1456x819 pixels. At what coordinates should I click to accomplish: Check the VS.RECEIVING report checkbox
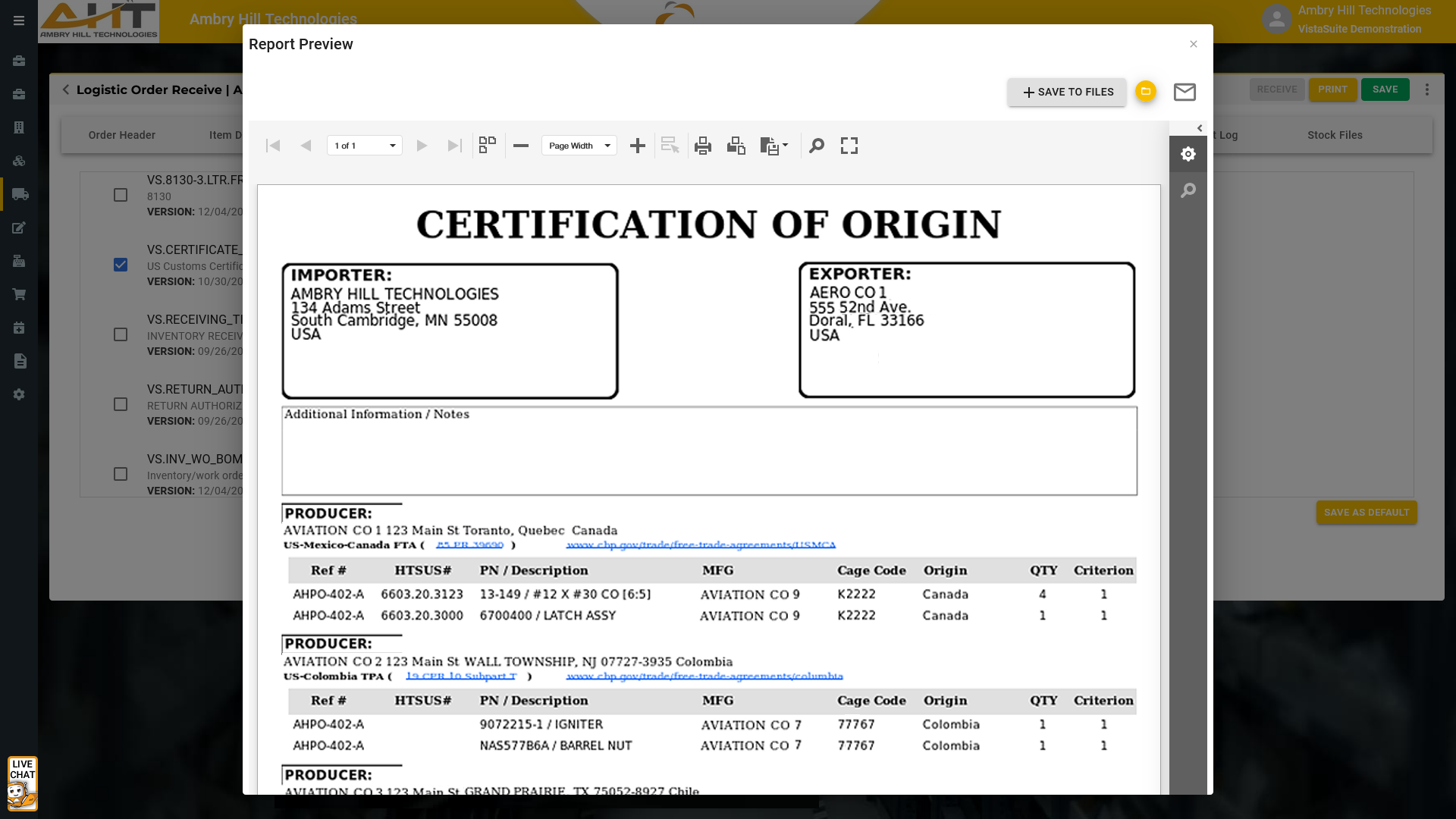click(121, 334)
